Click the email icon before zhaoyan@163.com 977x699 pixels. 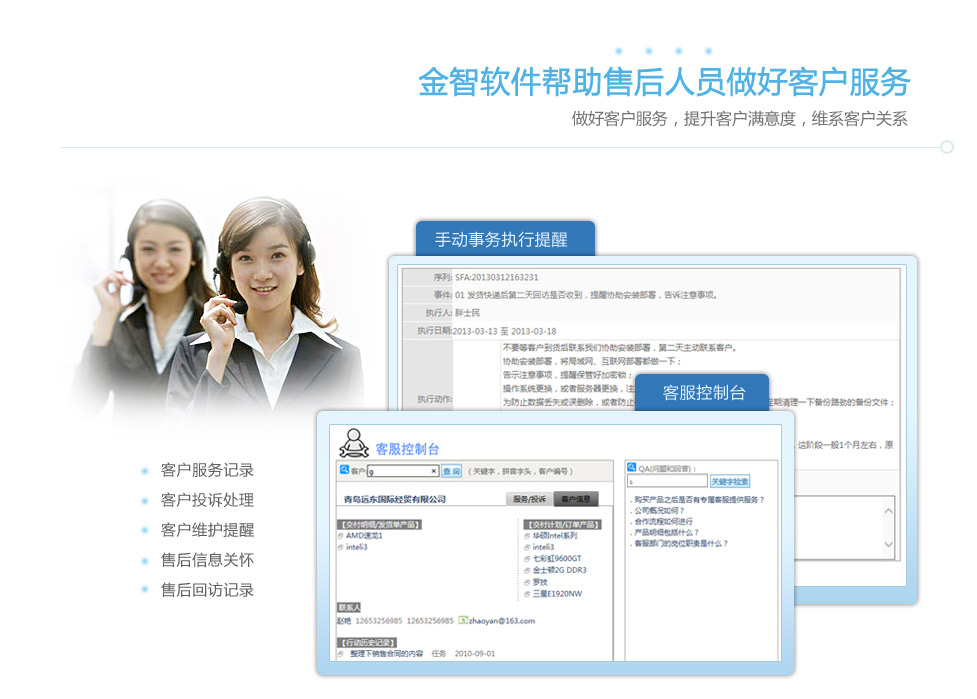click(x=463, y=620)
